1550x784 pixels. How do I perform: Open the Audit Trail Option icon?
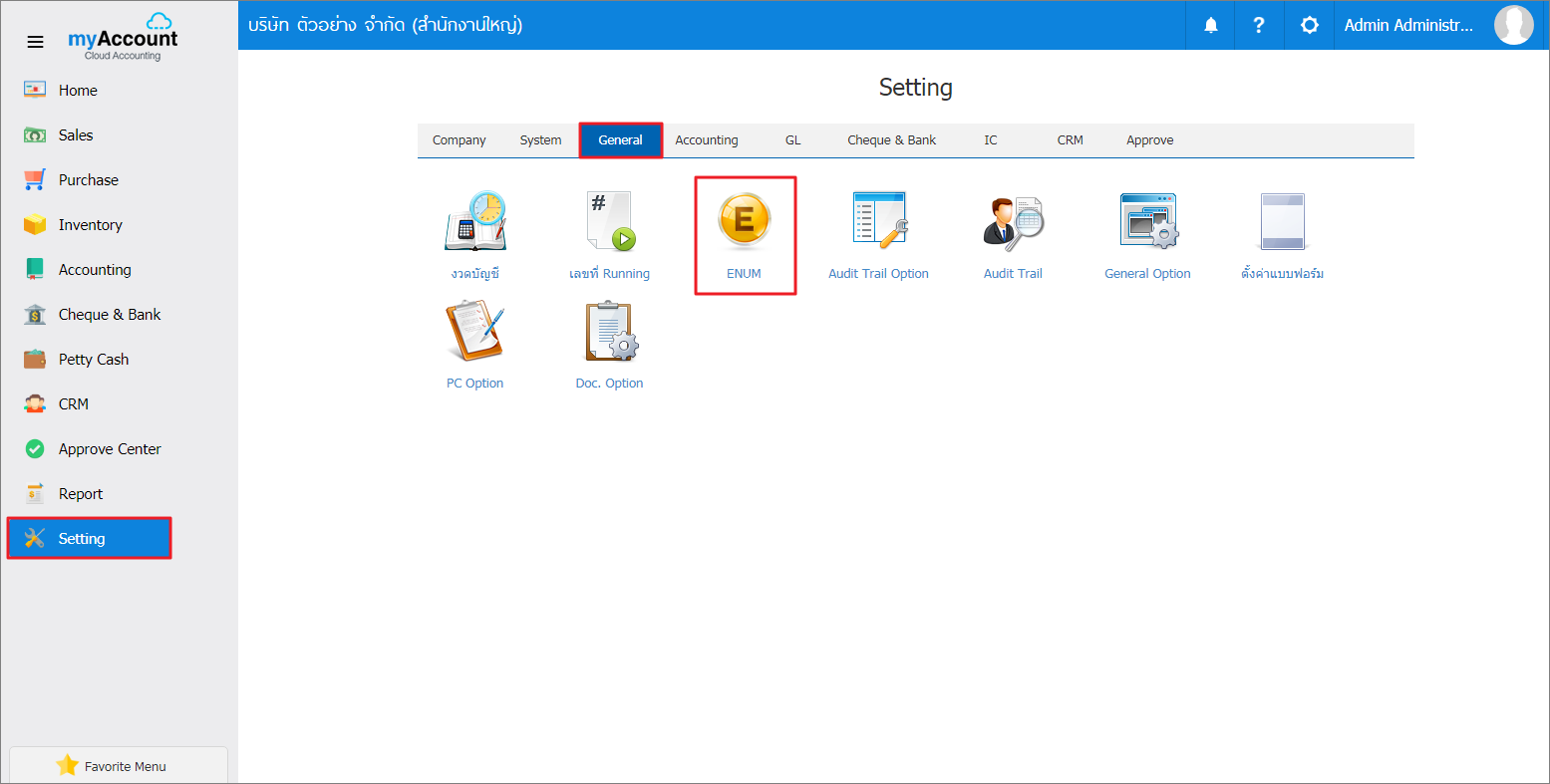click(x=879, y=220)
